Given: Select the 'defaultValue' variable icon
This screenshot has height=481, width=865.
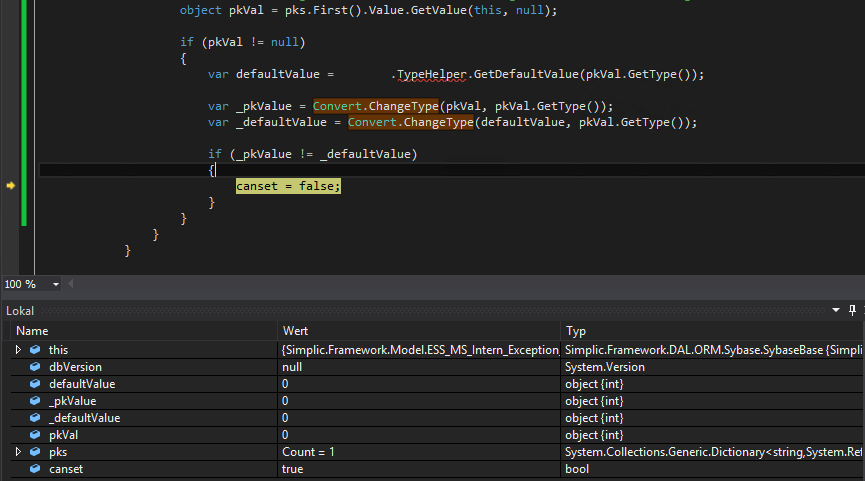Looking at the screenshot, I should [x=35, y=384].
